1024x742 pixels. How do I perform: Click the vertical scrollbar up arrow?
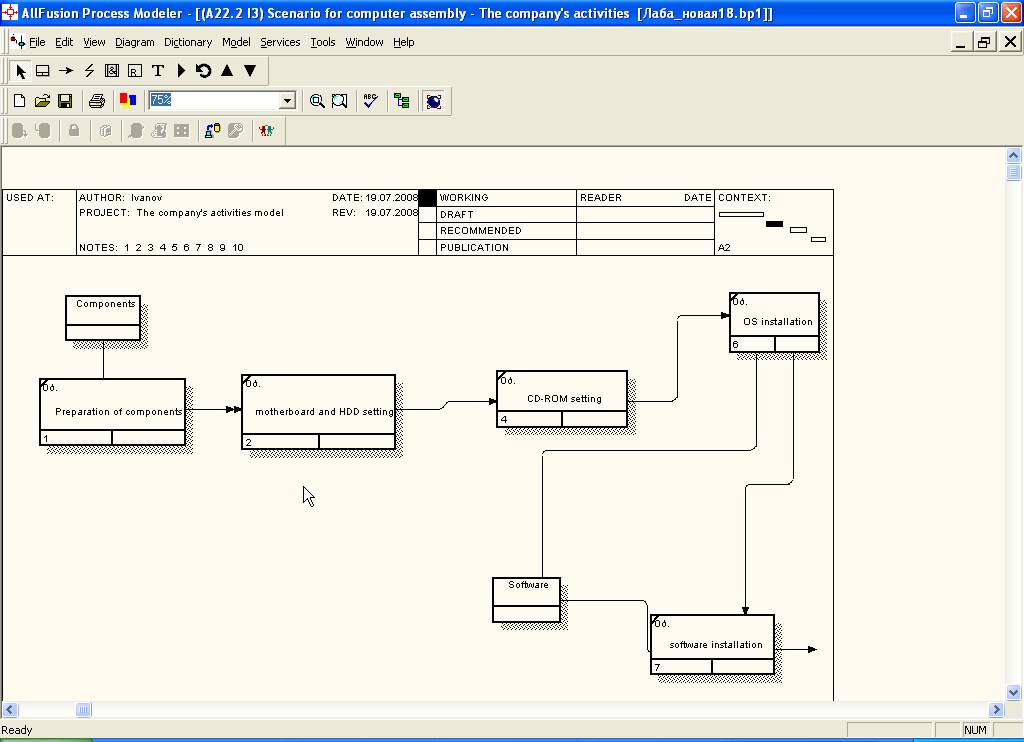(1014, 155)
